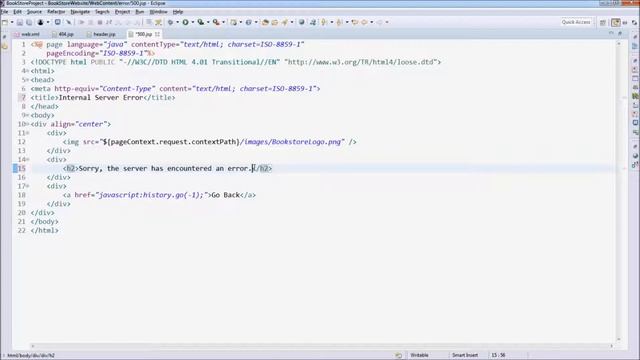Open the Window menu

point(158,12)
